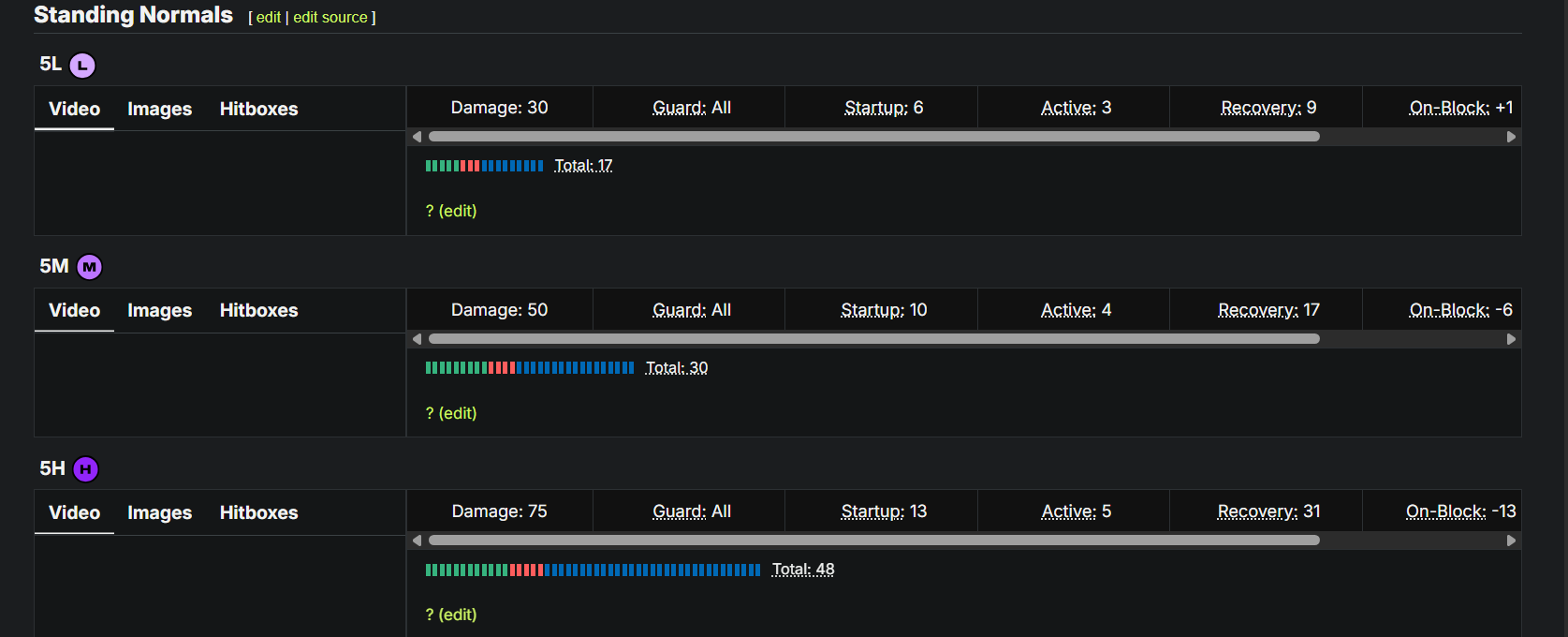Click the '? (edit)' link under 5M

click(451, 413)
